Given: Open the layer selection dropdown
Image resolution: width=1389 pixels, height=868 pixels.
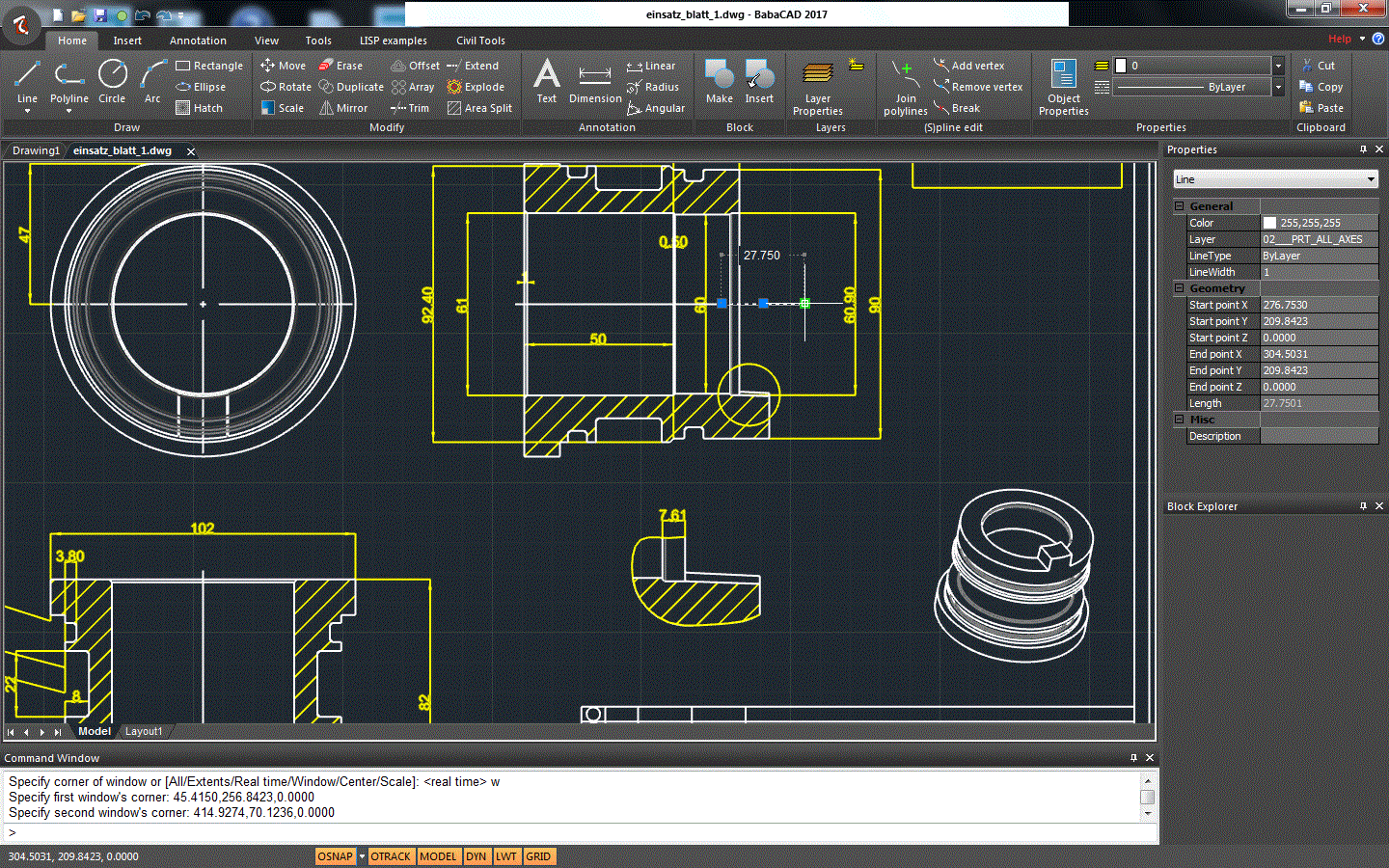Looking at the screenshot, I should click(1277, 65).
